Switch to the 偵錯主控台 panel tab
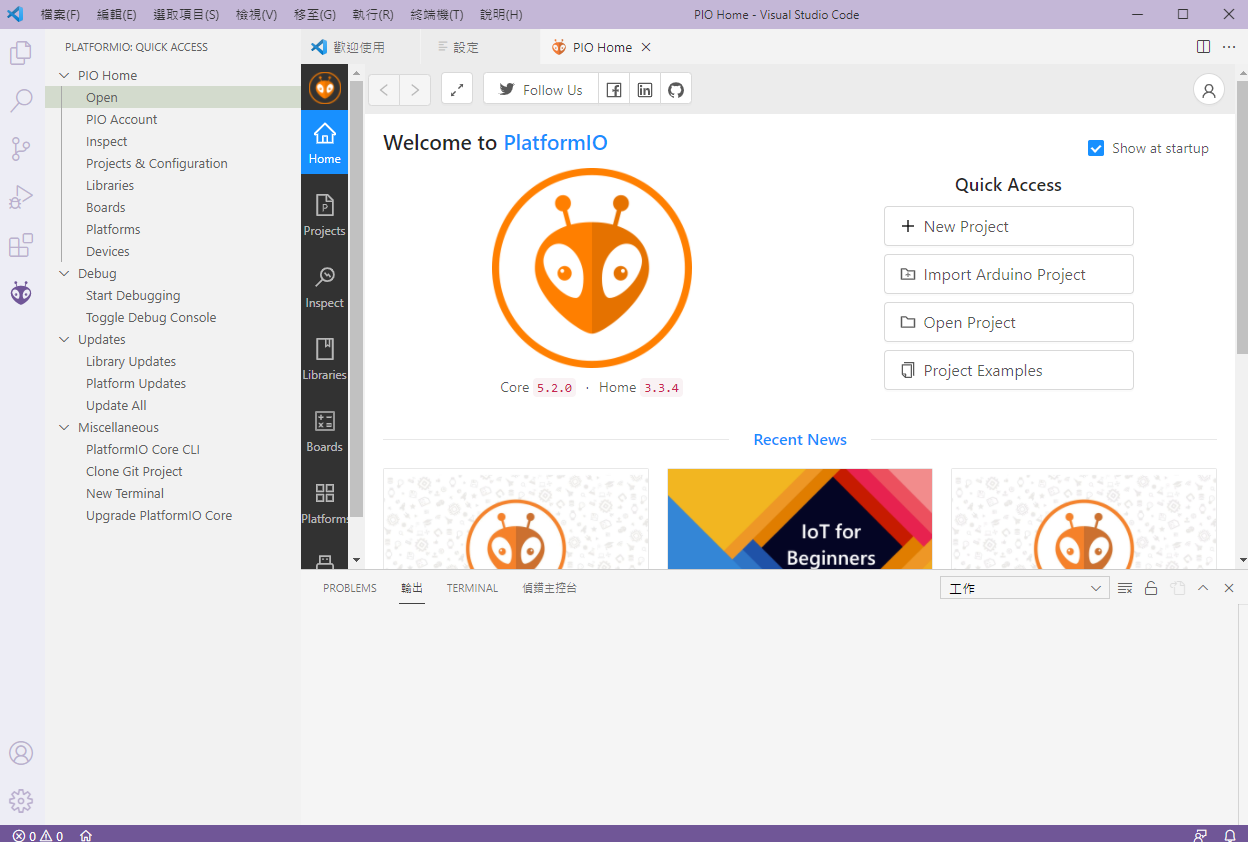Image resolution: width=1248 pixels, height=842 pixels. pyautogui.click(x=549, y=588)
